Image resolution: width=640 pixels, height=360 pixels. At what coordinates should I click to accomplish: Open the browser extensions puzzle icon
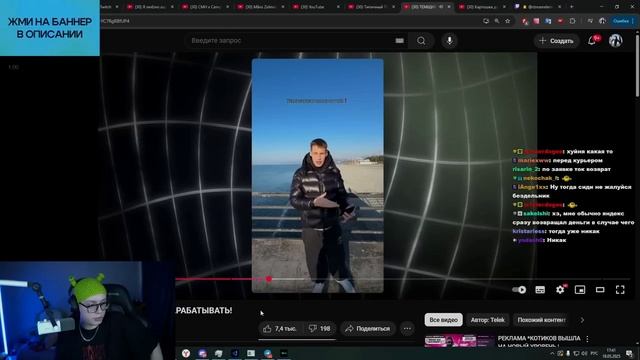pos(573,21)
